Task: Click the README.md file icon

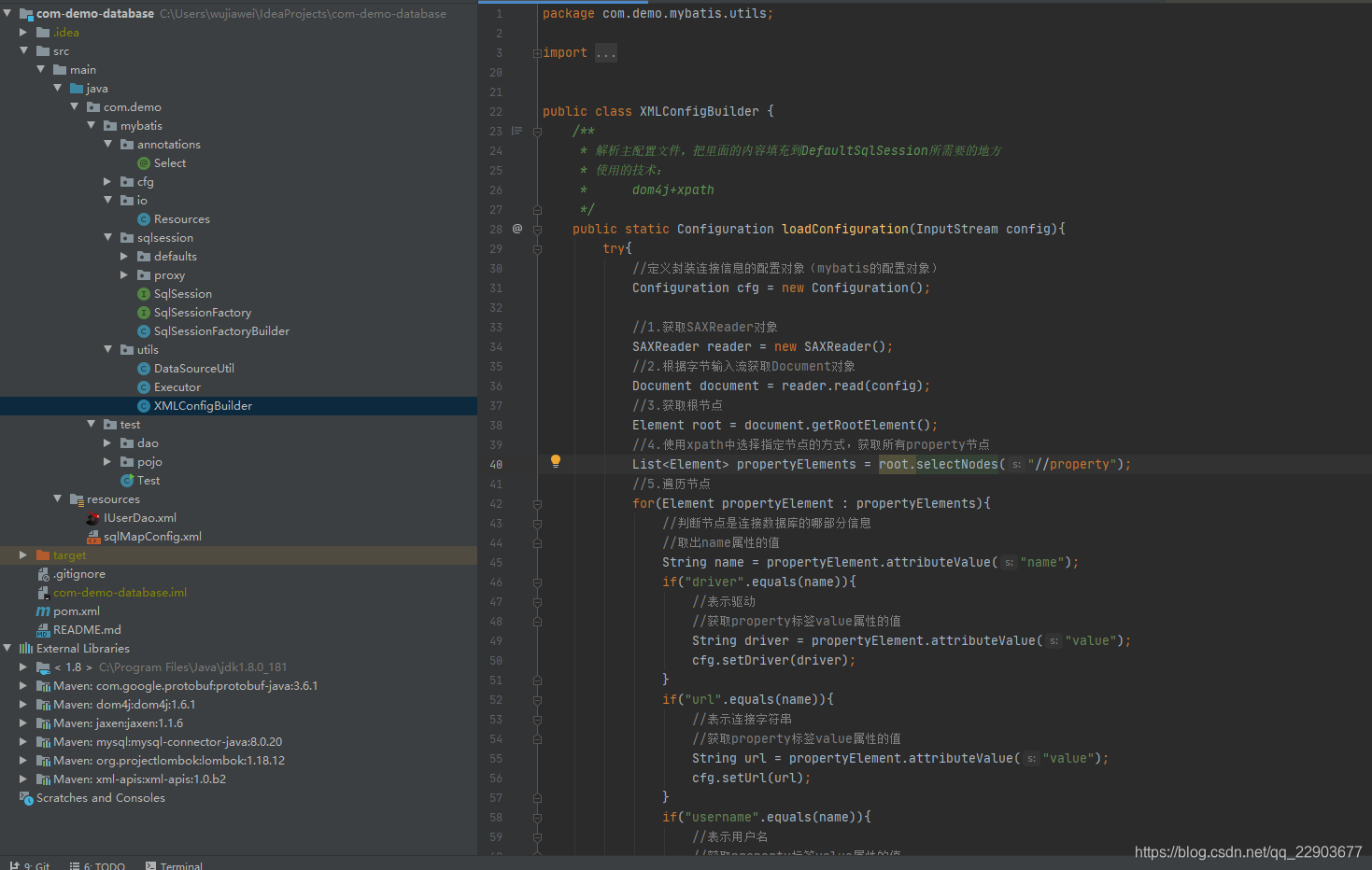Action: 43,630
